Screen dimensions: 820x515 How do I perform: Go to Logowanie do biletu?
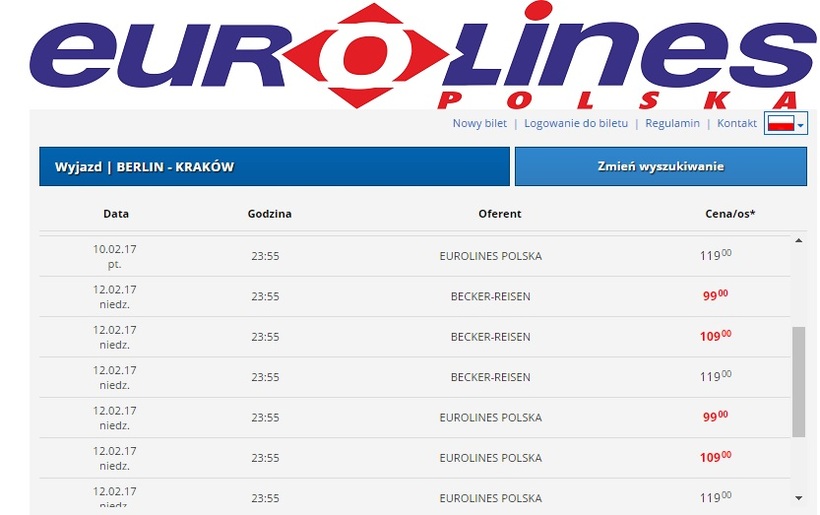576,123
